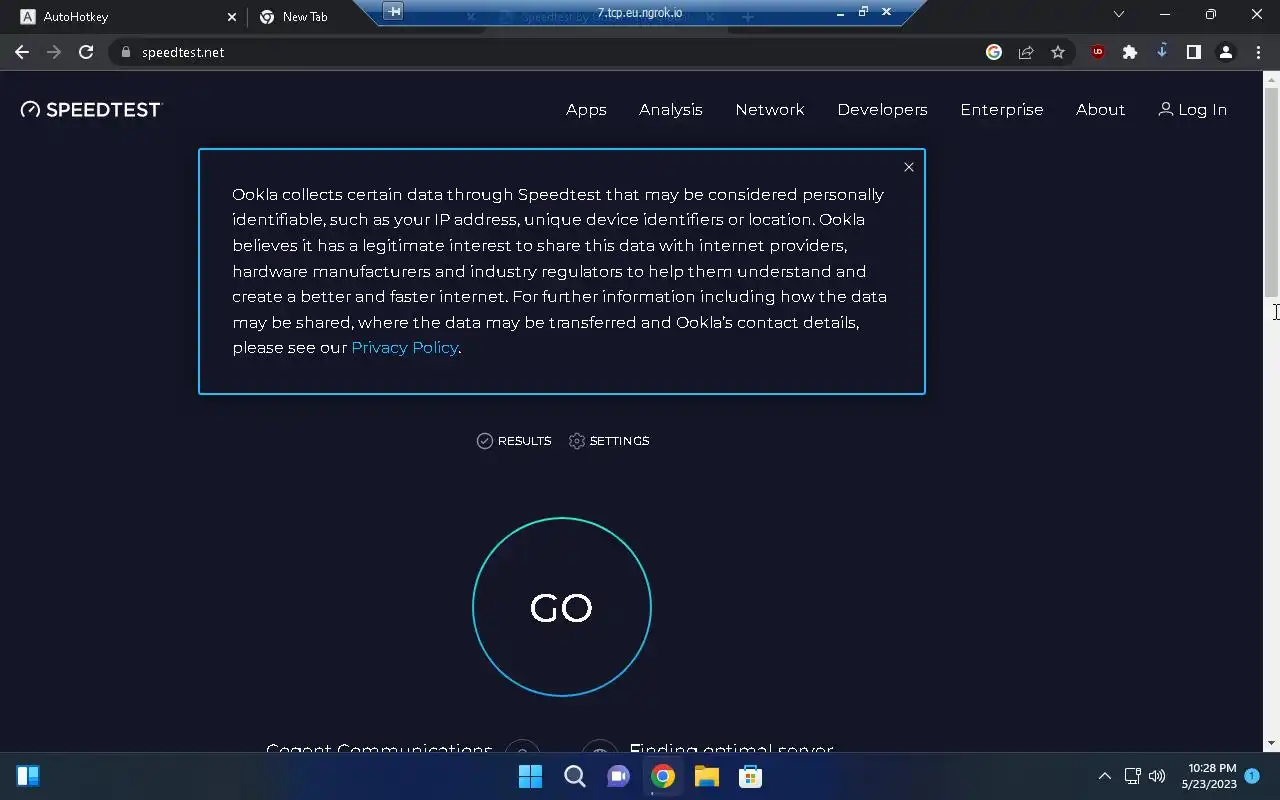Click the Google icon in address bar

[994, 52]
